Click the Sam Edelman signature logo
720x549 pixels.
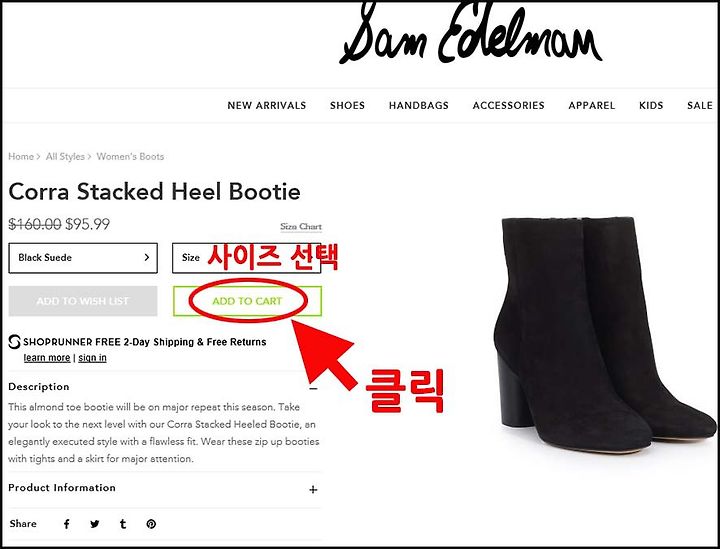tap(471, 33)
